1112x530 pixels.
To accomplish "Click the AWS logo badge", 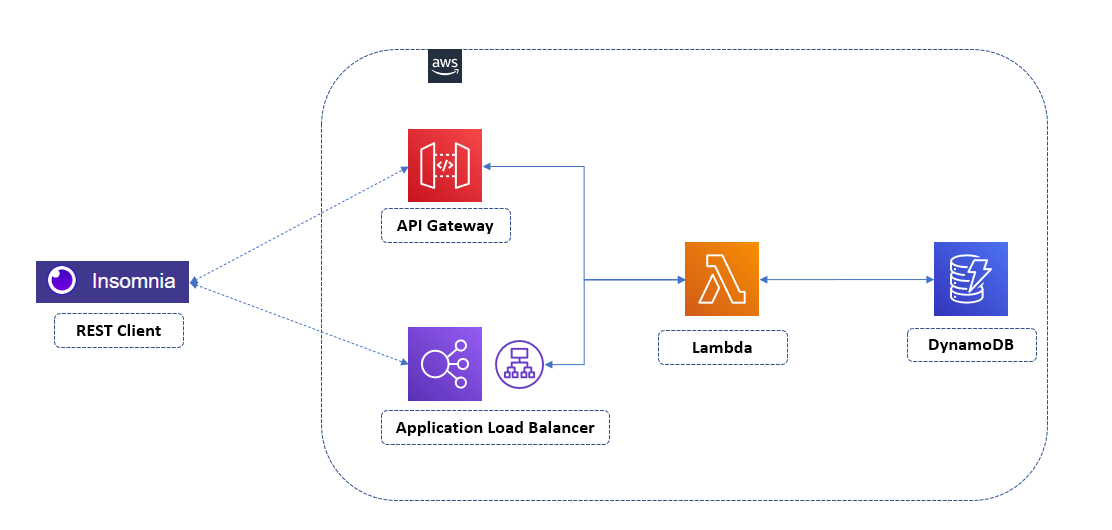I will [x=445, y=66].
